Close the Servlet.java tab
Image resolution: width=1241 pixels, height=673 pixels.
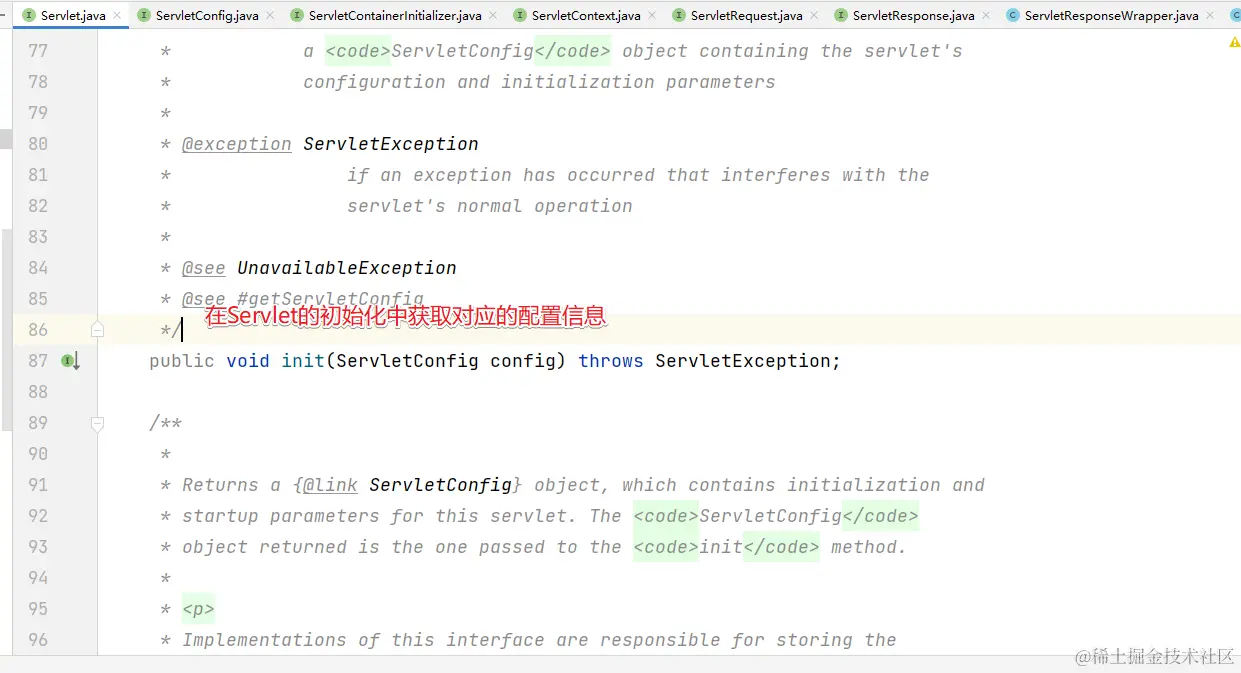[x=118, y=16]
